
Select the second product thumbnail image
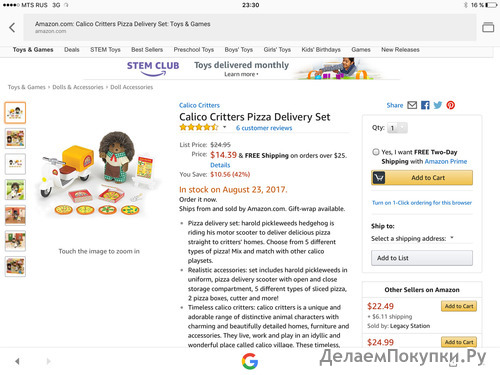click(15, 138)
